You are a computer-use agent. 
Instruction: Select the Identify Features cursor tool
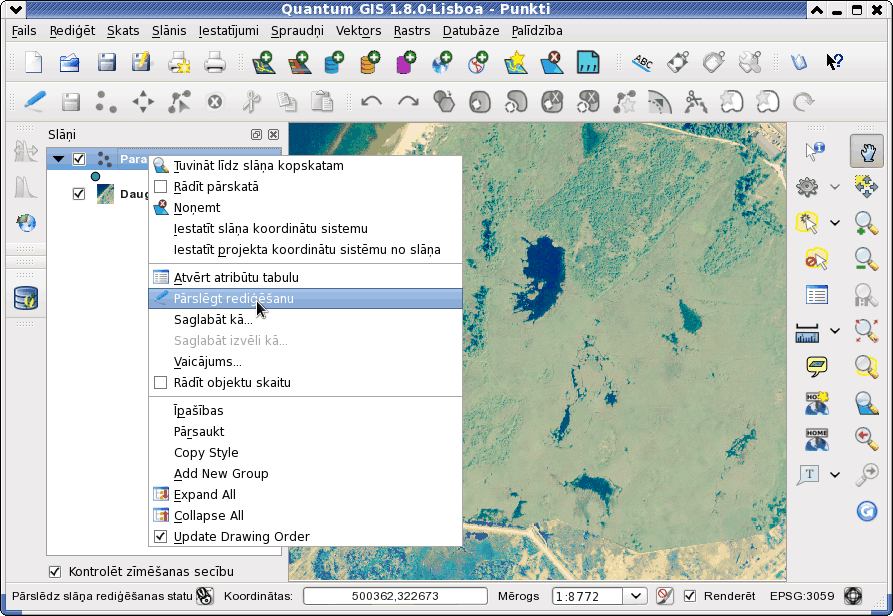coord(815,151)
